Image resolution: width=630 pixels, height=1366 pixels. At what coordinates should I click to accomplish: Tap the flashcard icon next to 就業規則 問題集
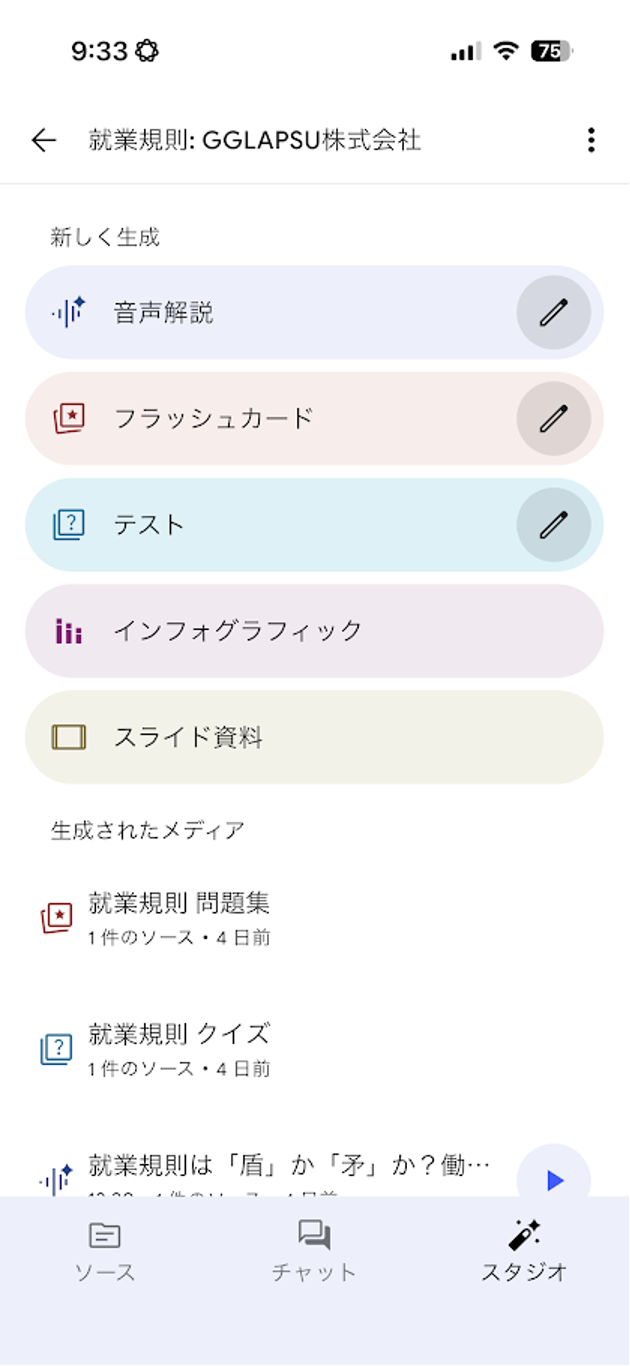57,917
